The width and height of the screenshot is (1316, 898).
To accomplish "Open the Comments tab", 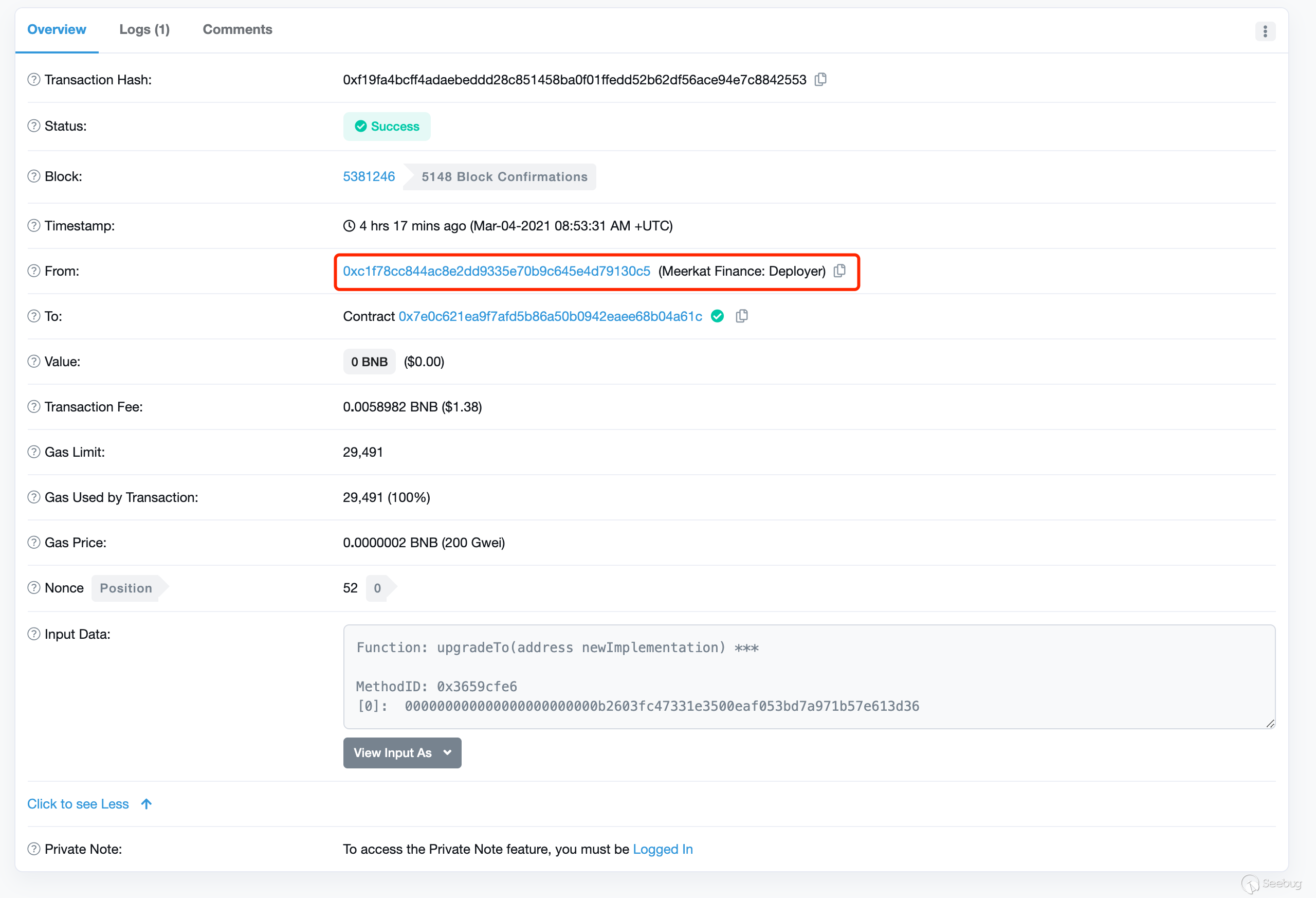I will point(237,29).
